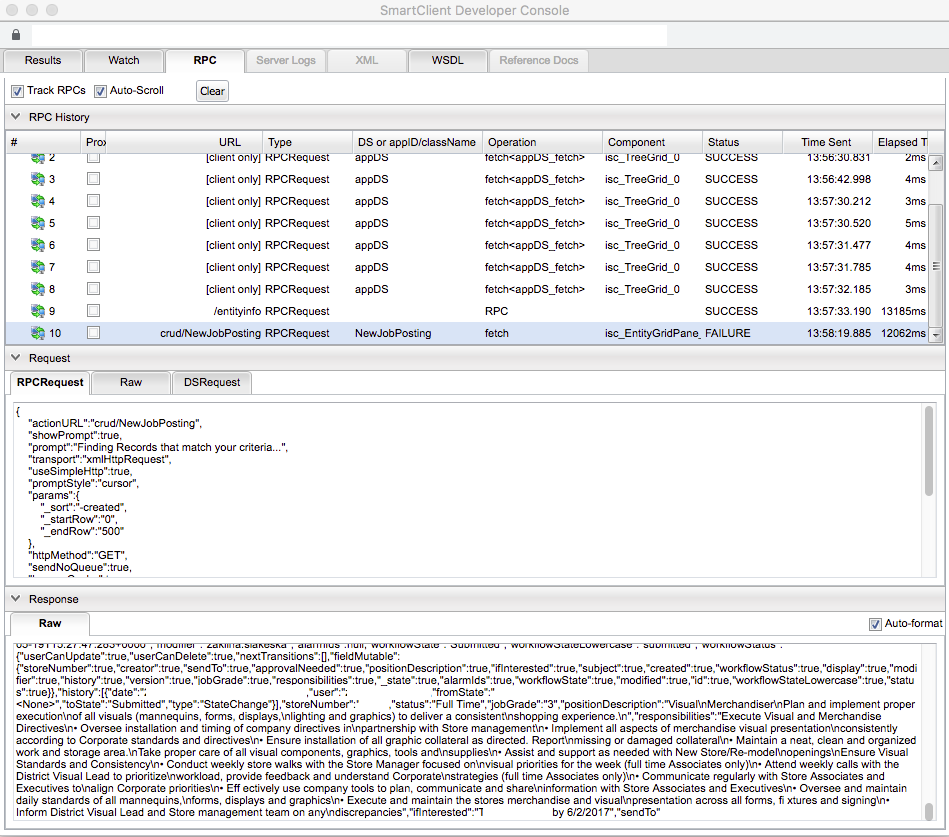Viewport: 949px width, 837px height.
Task: Click the RPC History scrollbar thumb
Action: [936, 266]
